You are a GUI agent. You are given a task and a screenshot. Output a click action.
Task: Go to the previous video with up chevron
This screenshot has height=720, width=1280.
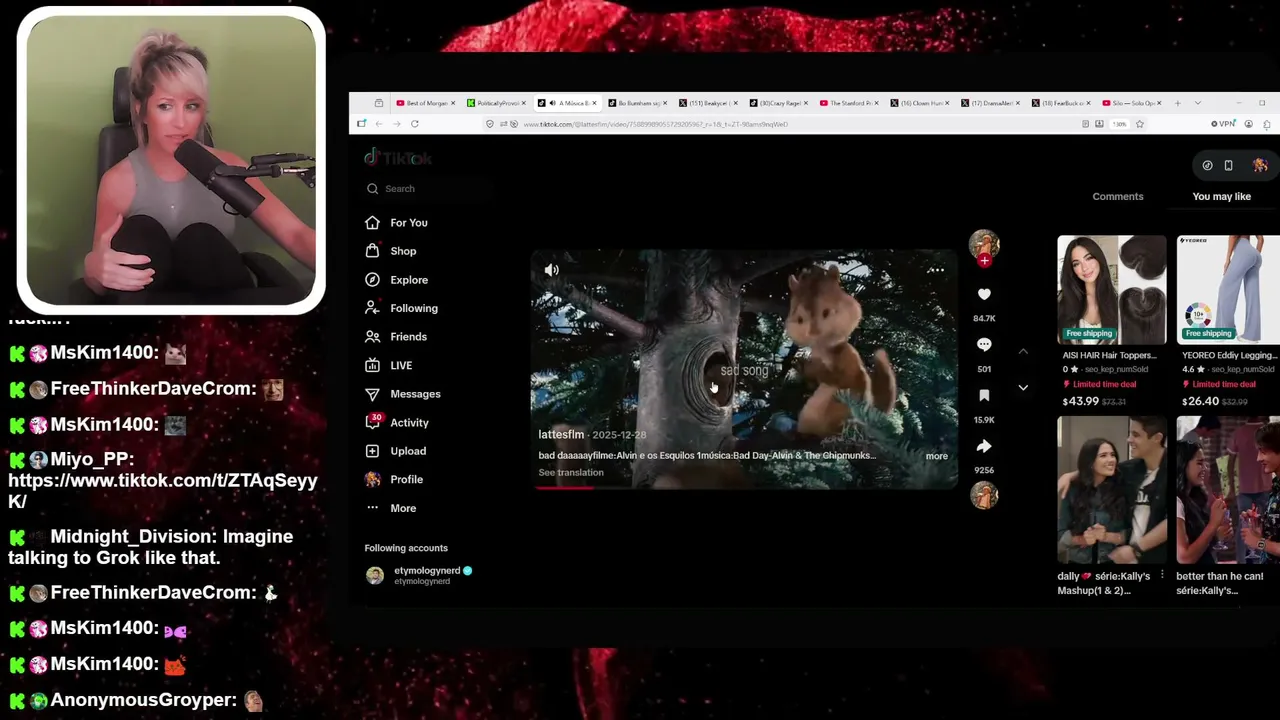[1023, 351]
